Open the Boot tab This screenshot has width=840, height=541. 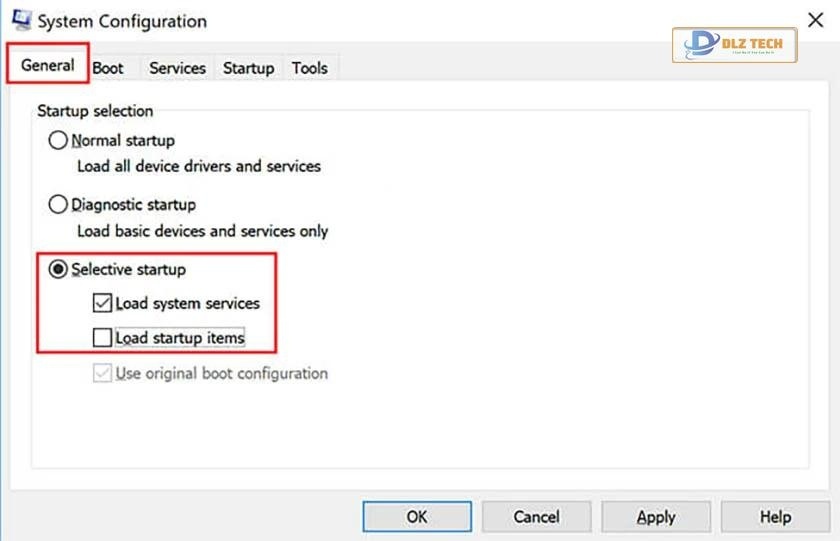(x=108, y=68)
